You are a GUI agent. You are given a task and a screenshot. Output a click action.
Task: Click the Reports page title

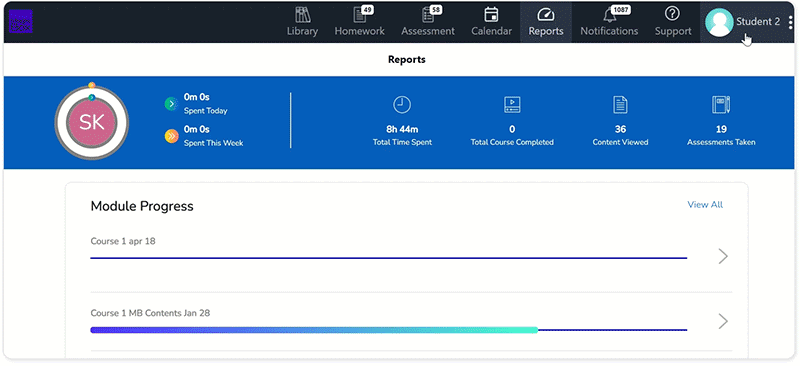[407, 60]
